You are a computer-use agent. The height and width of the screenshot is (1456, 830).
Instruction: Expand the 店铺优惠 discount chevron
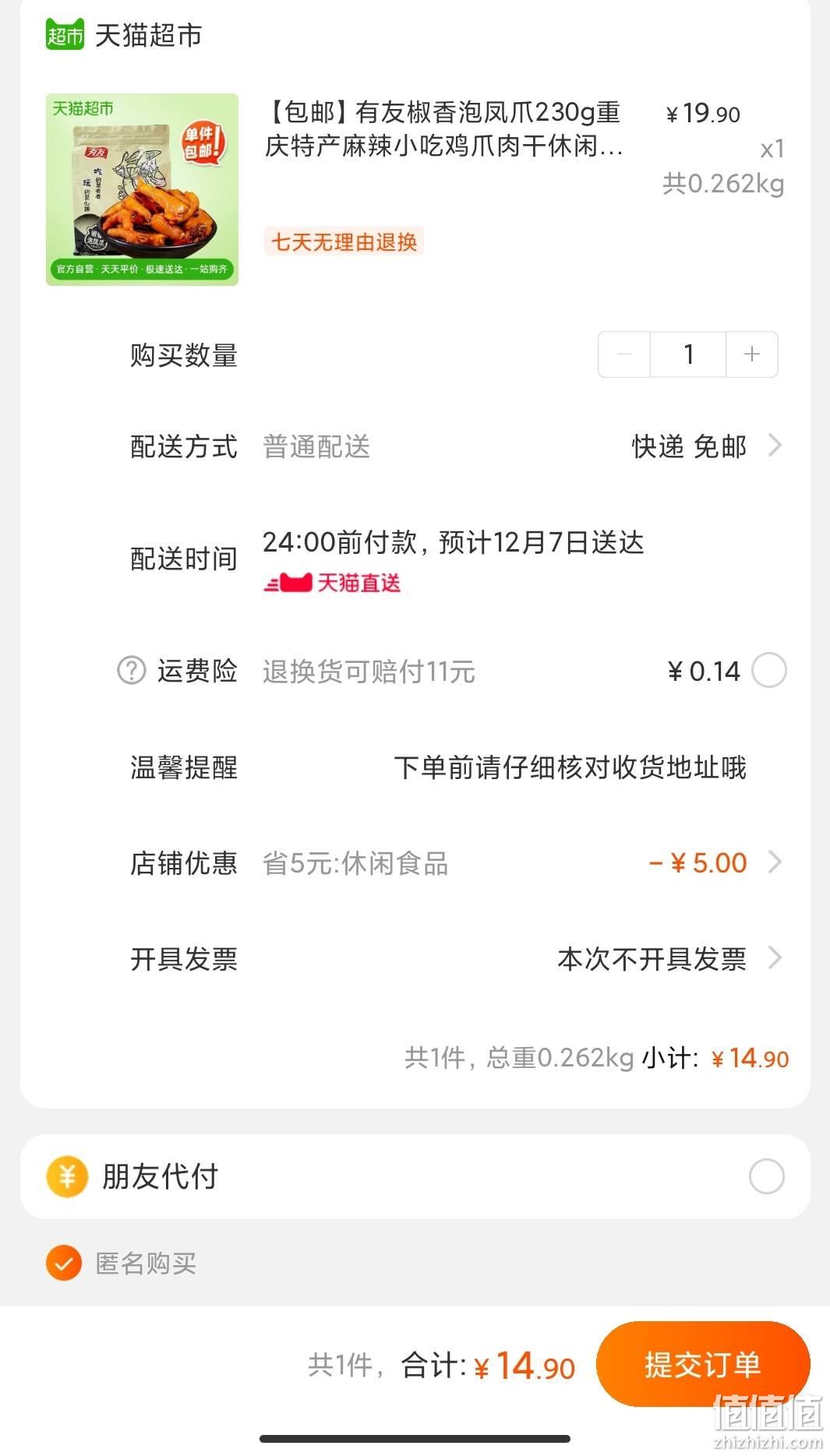pos(775,862)
